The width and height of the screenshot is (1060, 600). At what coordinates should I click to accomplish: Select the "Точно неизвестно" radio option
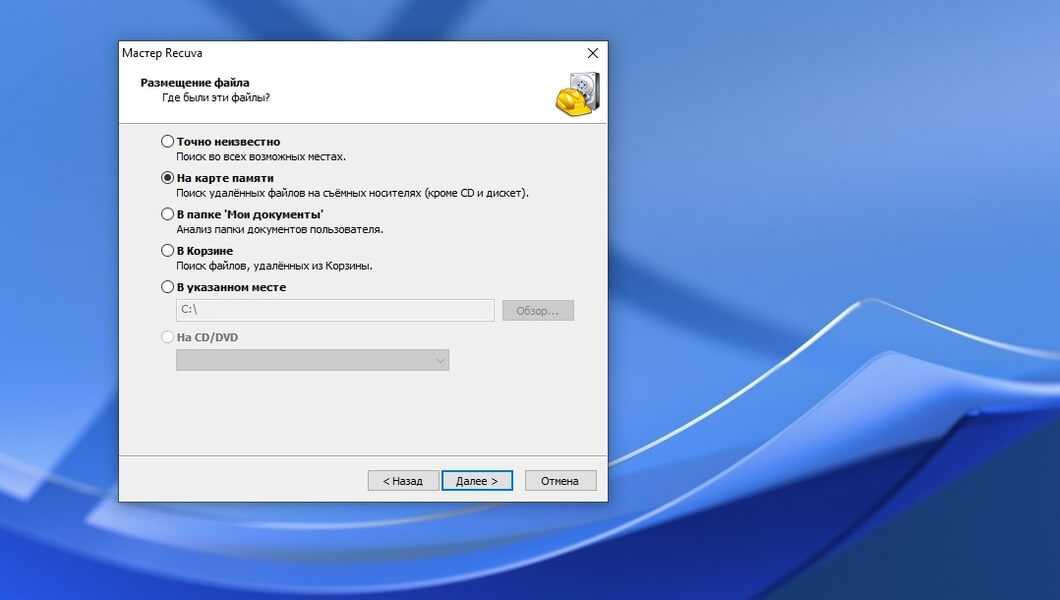pyautogui.click(x=167, y=142)
